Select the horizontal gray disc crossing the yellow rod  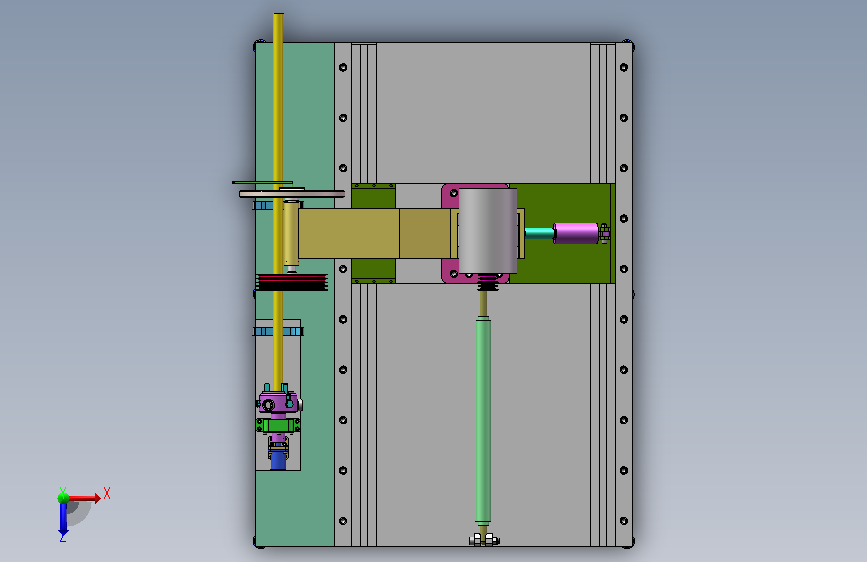(x=292, y=194)
